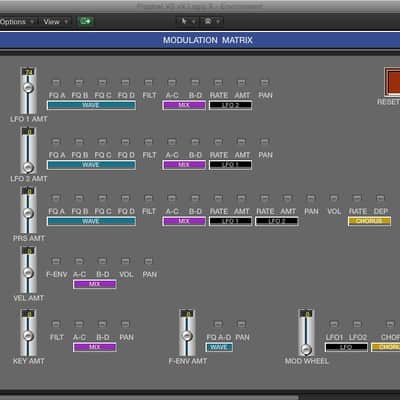The height and width of the screenshot is (400, 400).
Task: Toggle PAN button in KEY AMT section
Action: [125, 324]
